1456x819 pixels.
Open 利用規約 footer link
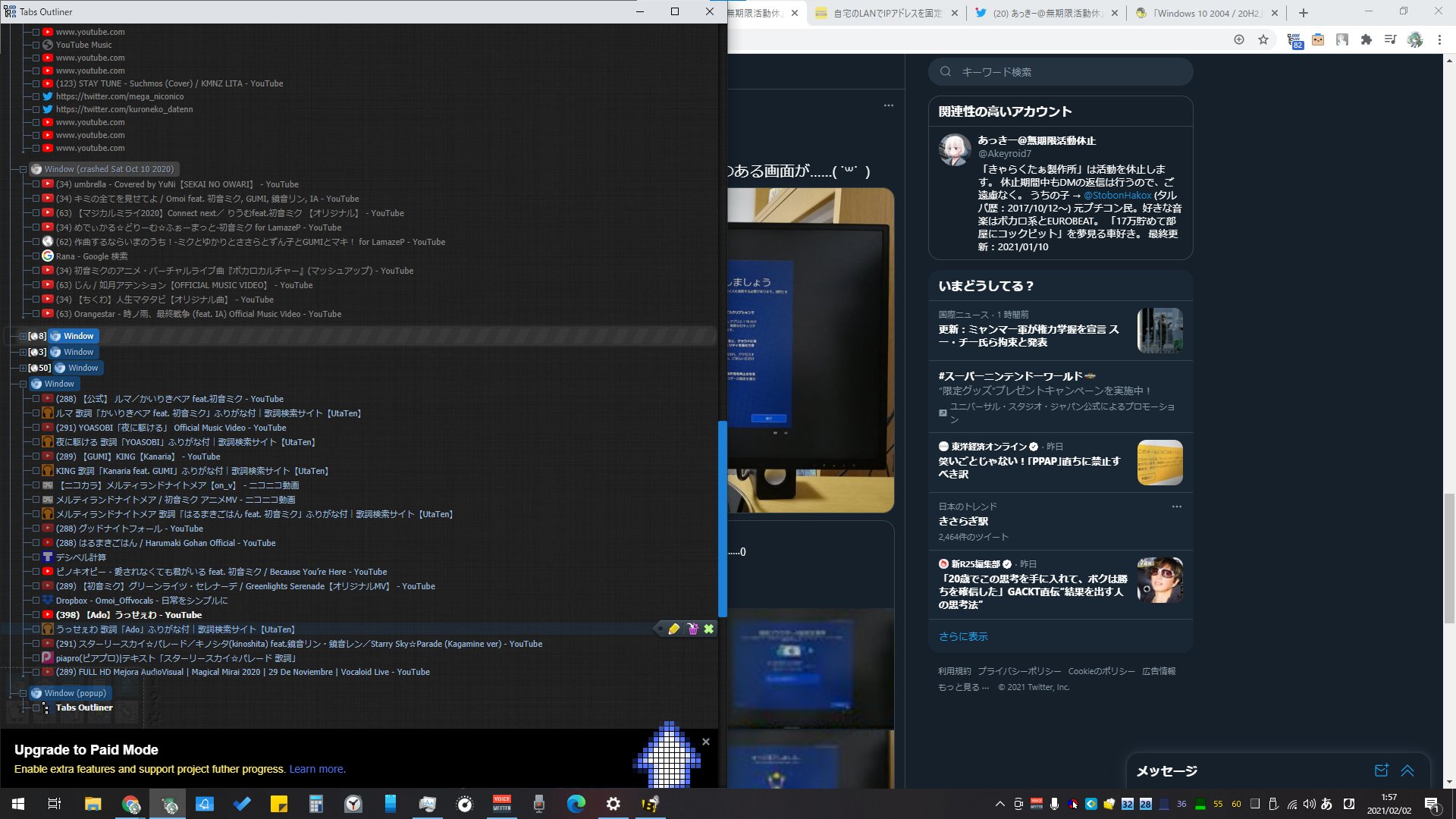coord(955,671)
